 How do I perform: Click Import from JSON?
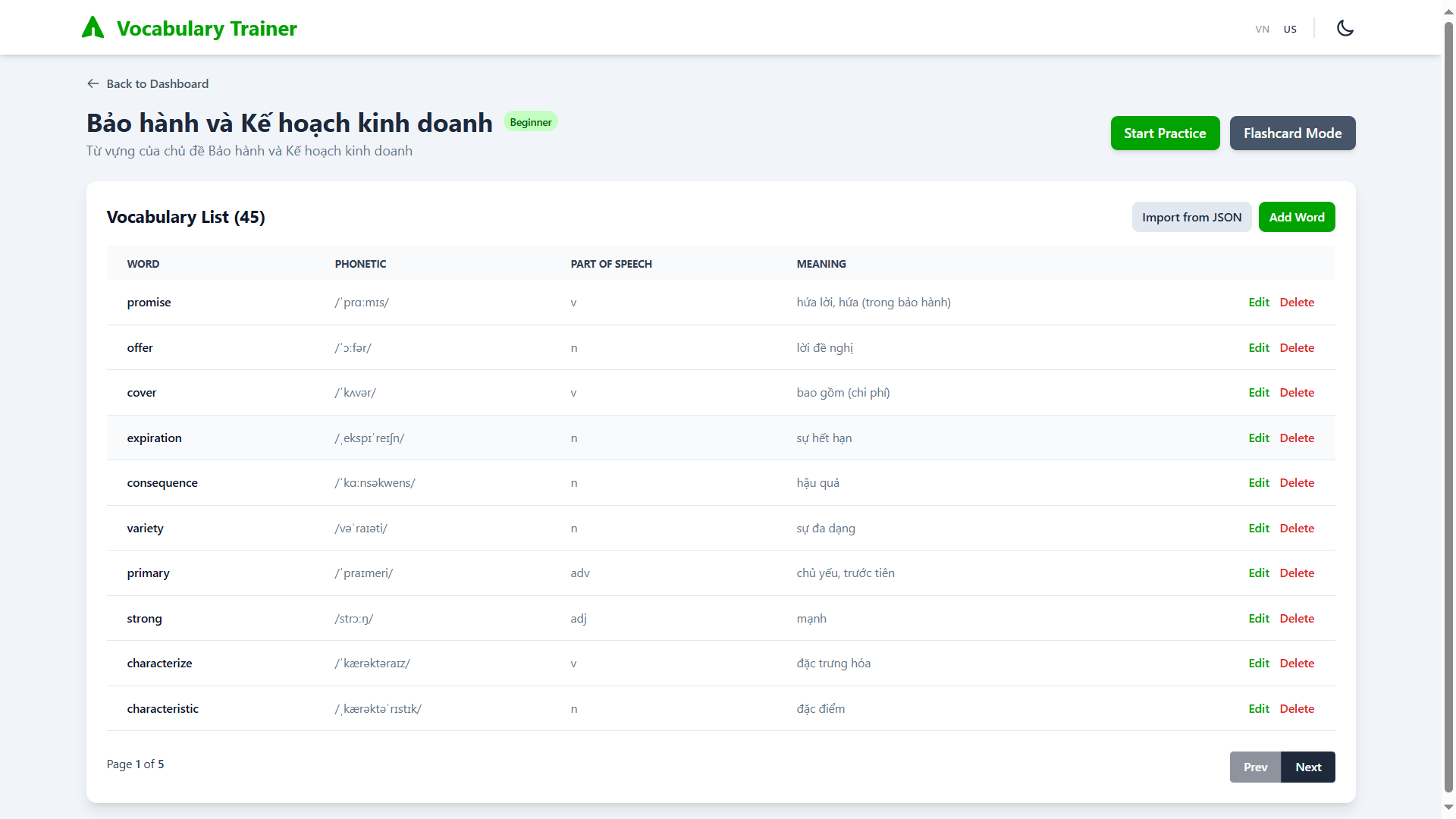coord(1191,218)
